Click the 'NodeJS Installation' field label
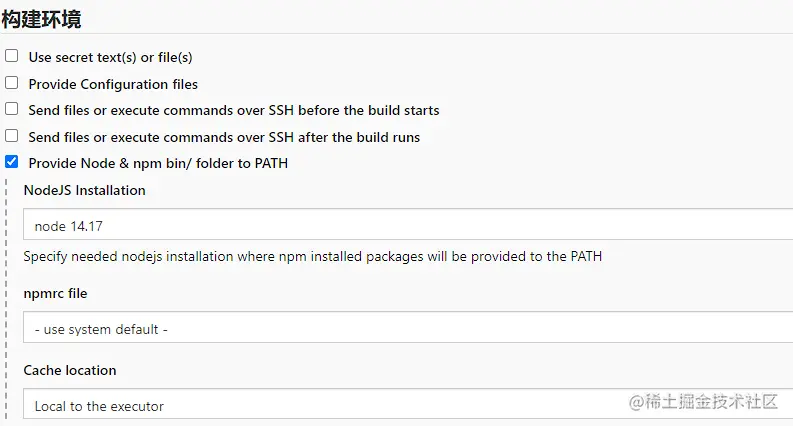 pyautogui.click(x=84, y=190)
